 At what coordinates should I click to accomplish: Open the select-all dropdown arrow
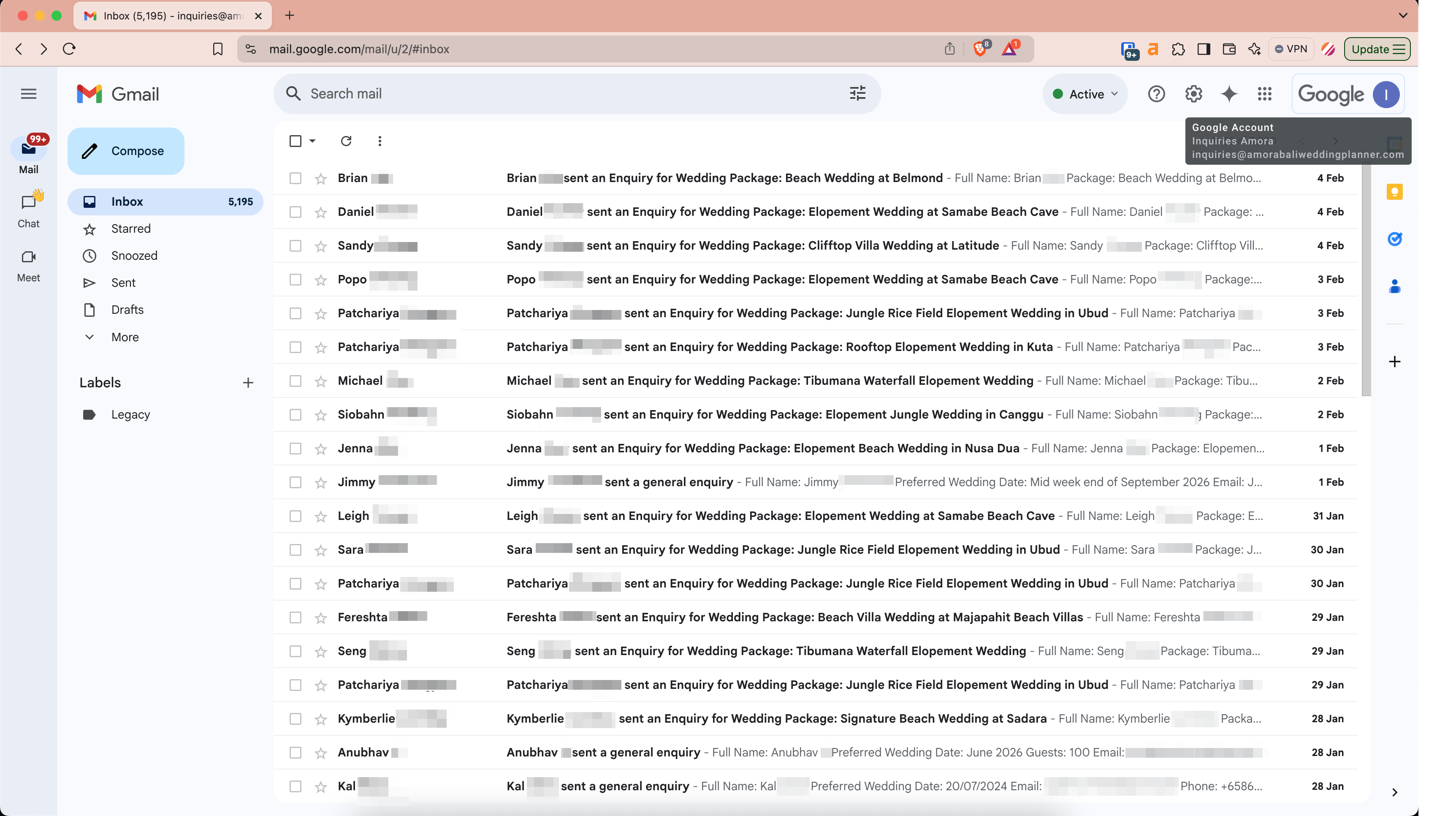click(312, 141)
